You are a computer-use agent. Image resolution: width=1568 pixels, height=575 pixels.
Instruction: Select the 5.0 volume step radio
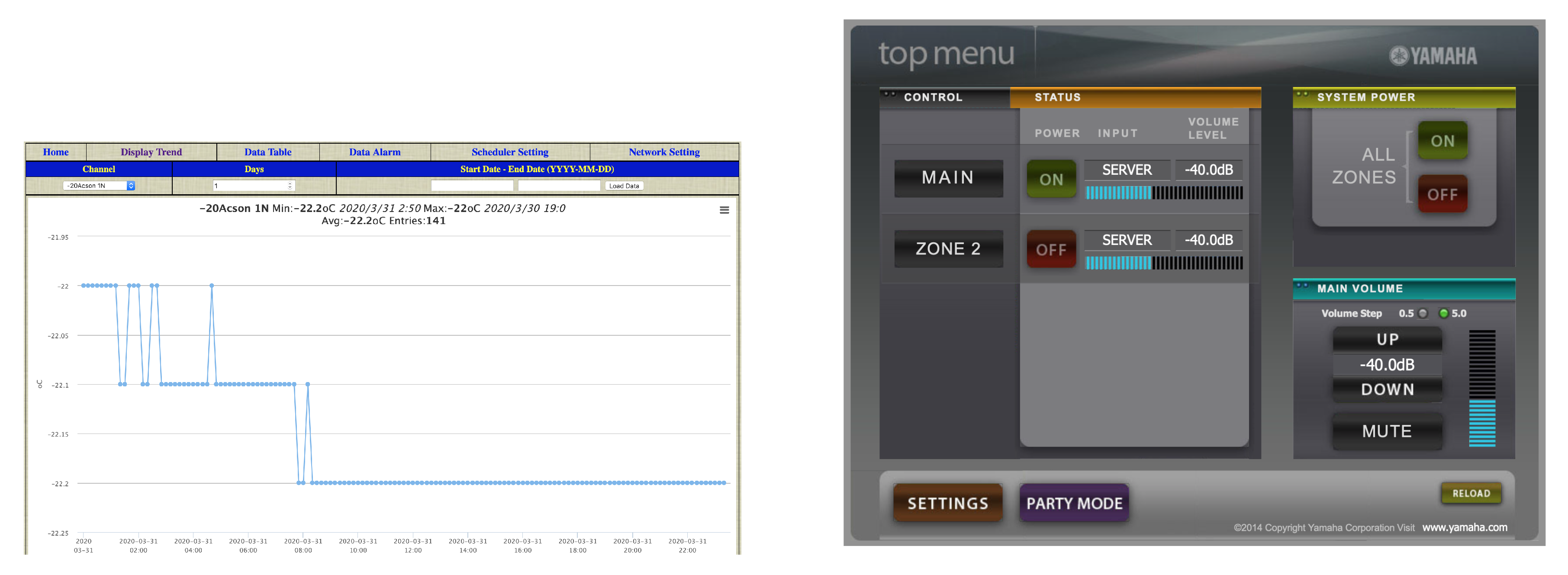tap(1443, 313)
